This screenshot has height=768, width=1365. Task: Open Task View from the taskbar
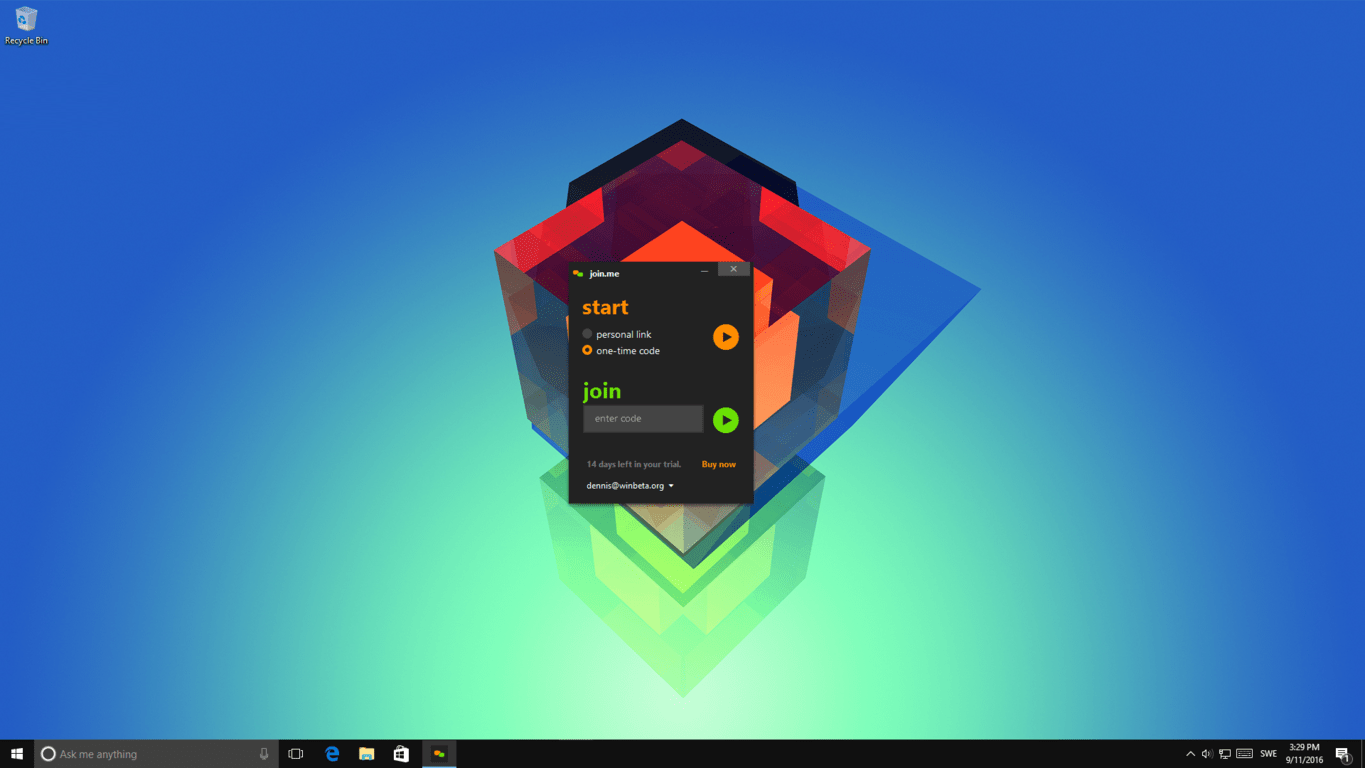coord(296,754)
